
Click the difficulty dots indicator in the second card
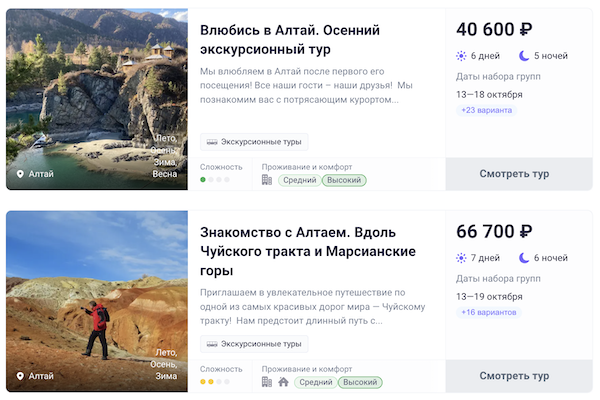click(215, 382)
